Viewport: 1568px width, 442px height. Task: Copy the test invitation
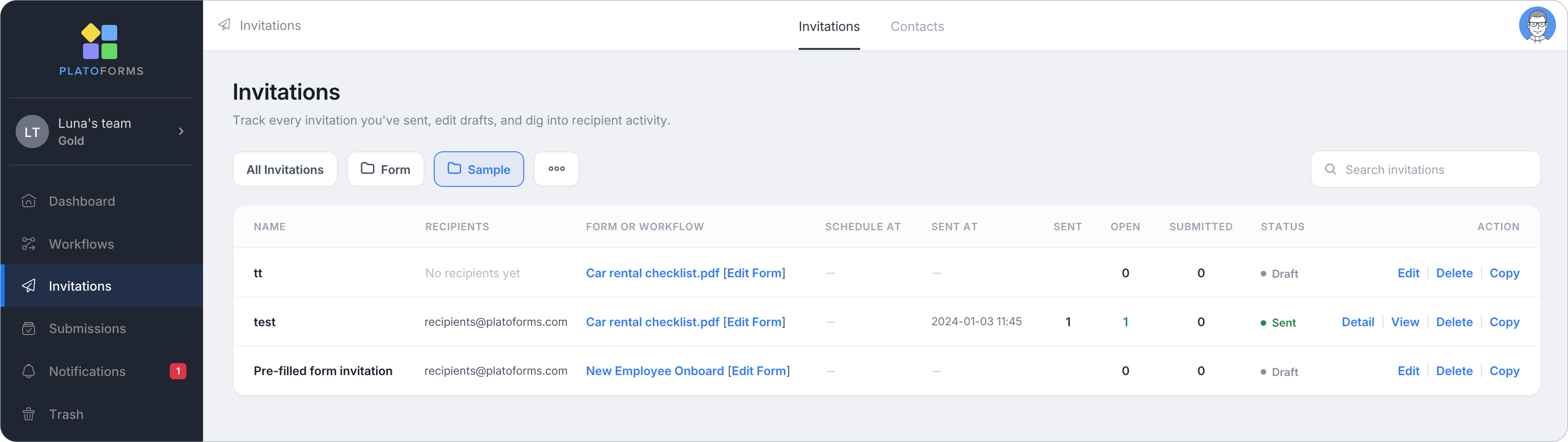tap(1504, 322)
